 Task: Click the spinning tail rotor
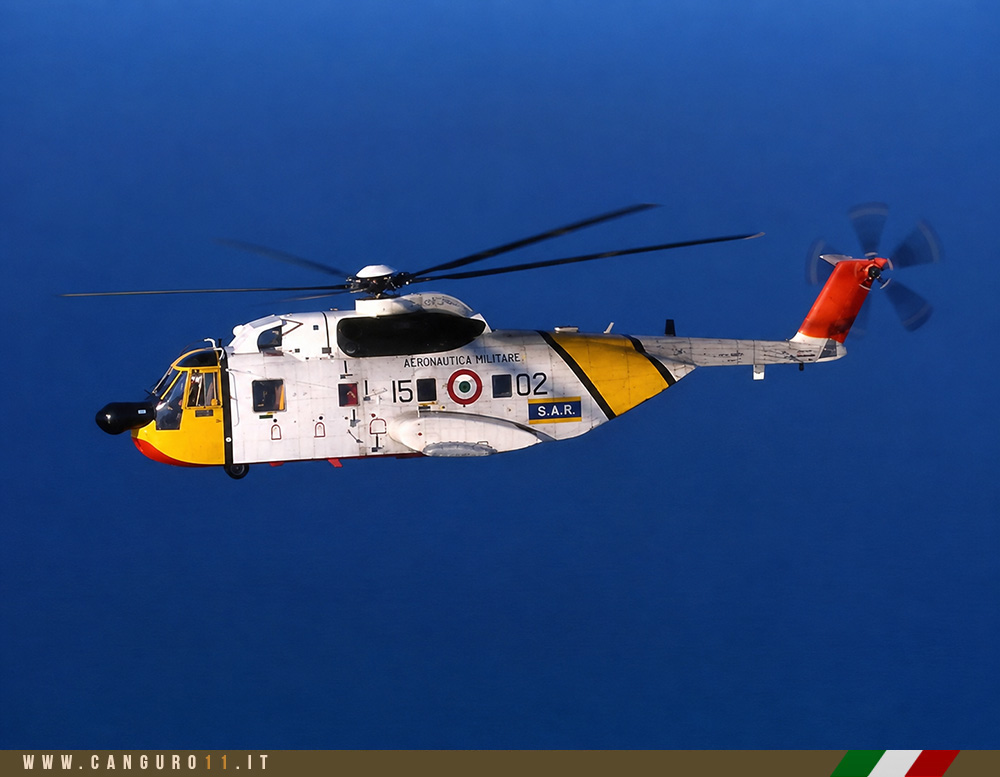click(876, 269)
